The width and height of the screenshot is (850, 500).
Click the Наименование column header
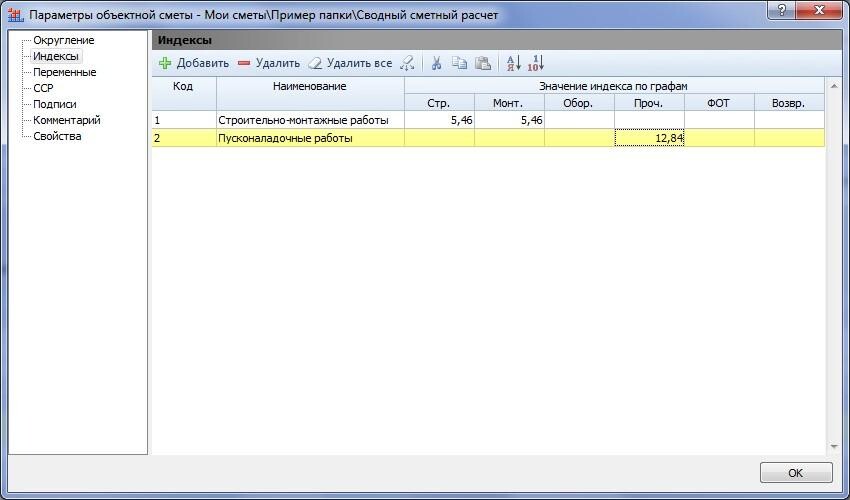click(x=310, y=94)
